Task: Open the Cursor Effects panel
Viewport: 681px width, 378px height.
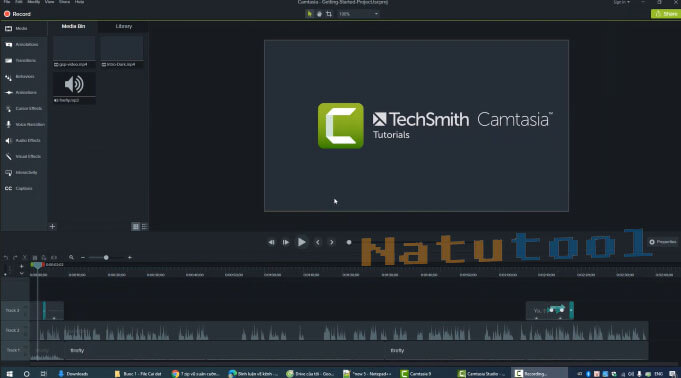Action: click(x=23, y=109)
